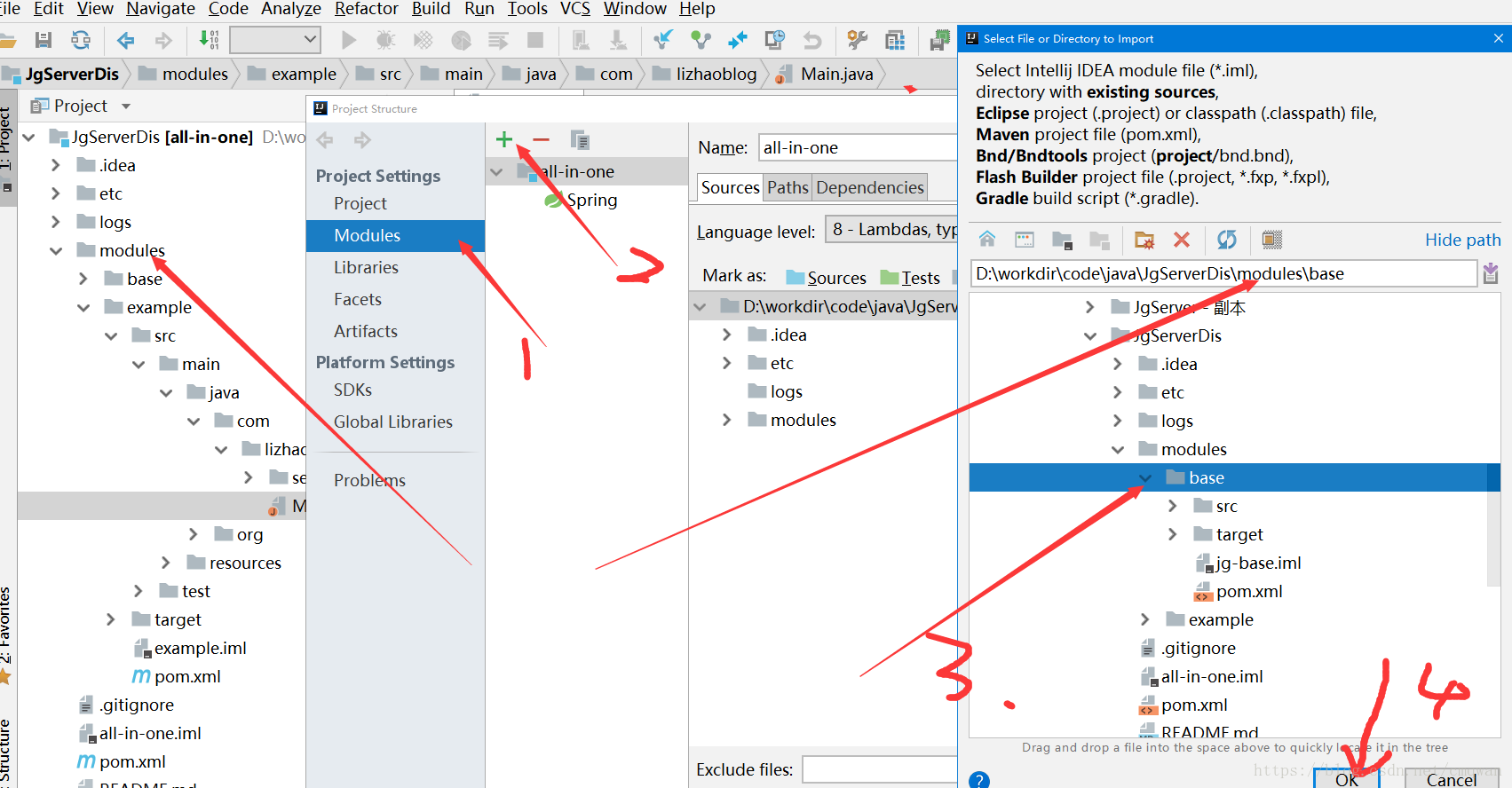Select all-in-one.iml in import dialog tree
Image resolution: width=1512 pixels, height=788 pixels.
click(1201, 676)
